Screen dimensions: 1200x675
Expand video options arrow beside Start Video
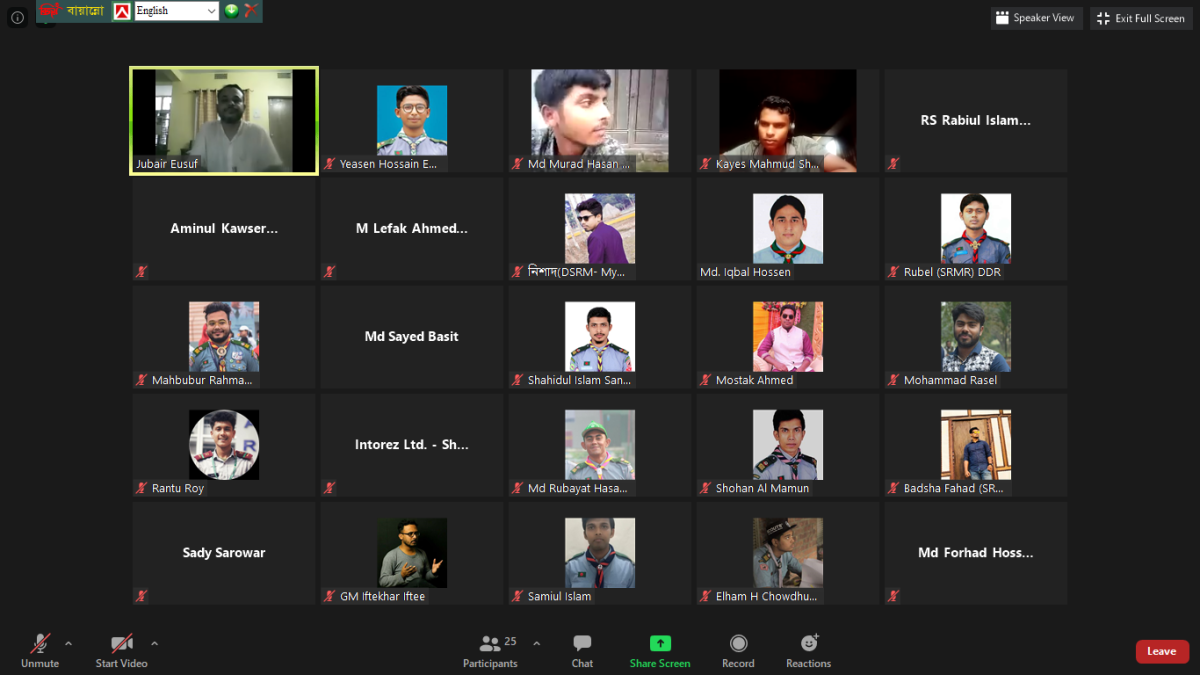pos(154,643)
